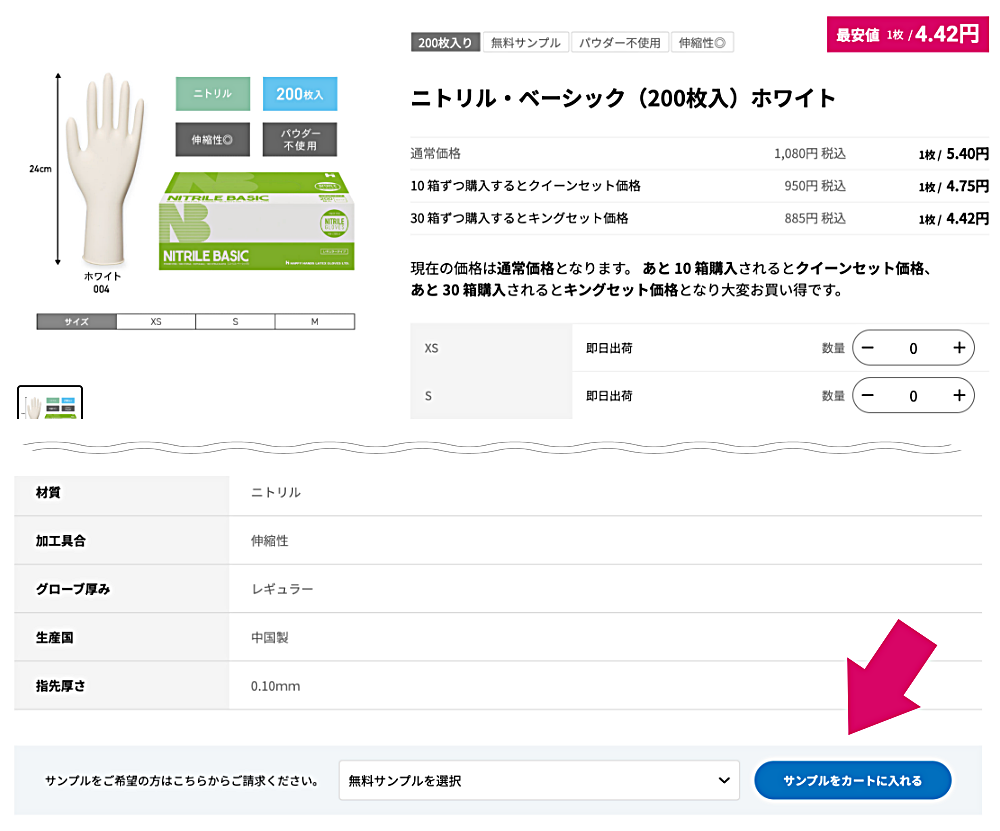Open the 無料サンプルを選択 dropdown
Screen dimensions: 1000x831
pos(539,780)
